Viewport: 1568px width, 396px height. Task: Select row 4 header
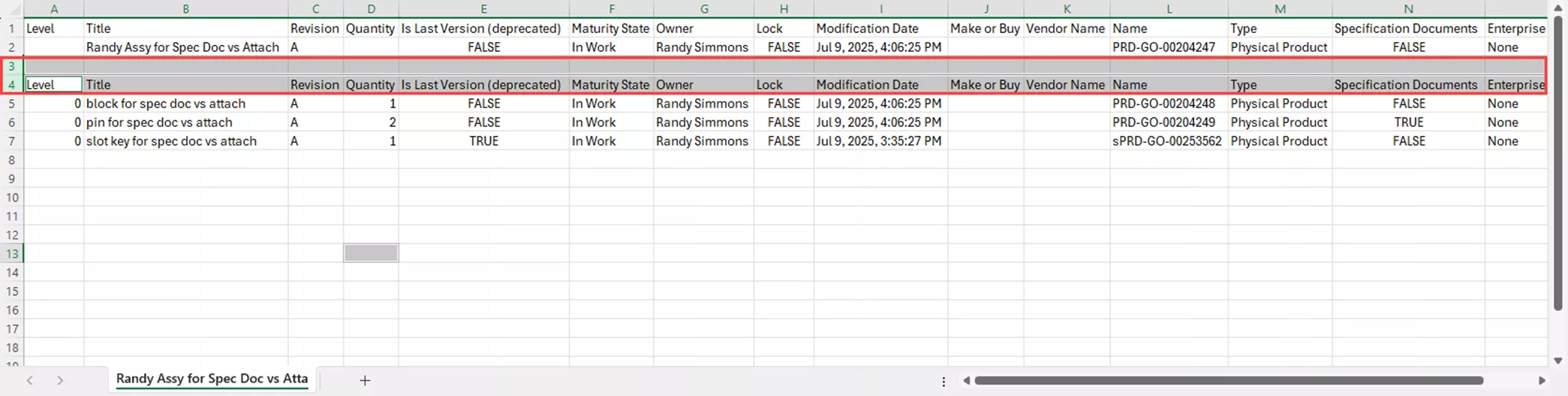point(12,85)
